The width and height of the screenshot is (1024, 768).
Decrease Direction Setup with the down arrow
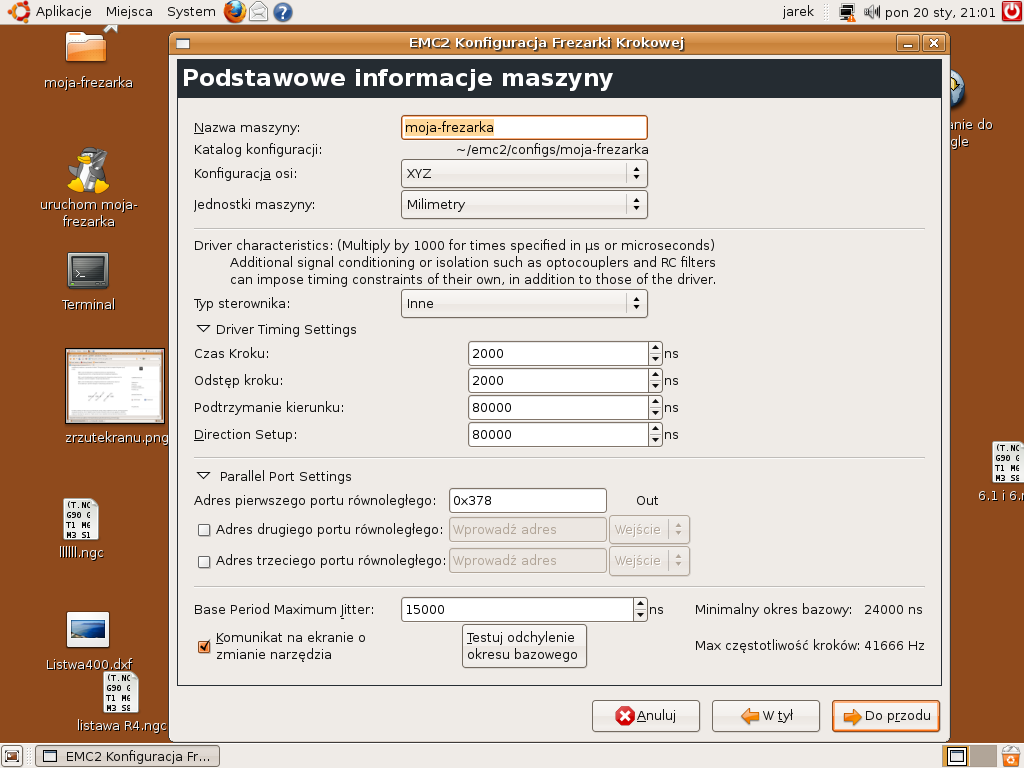656,440
